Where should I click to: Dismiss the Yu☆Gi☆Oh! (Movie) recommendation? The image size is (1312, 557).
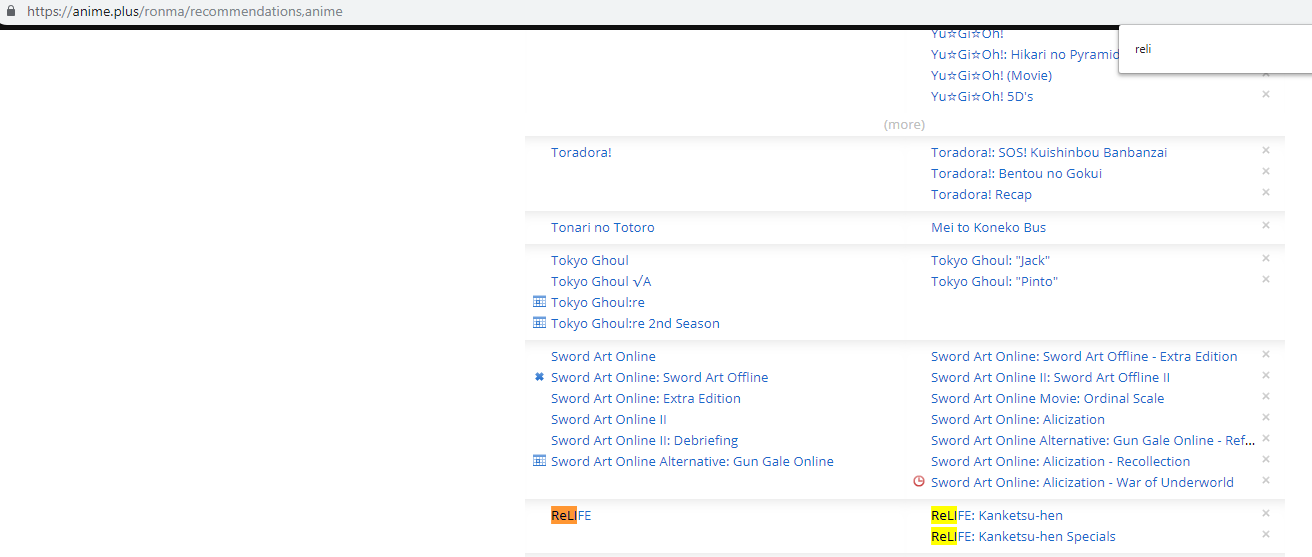tap(1266, 74)
